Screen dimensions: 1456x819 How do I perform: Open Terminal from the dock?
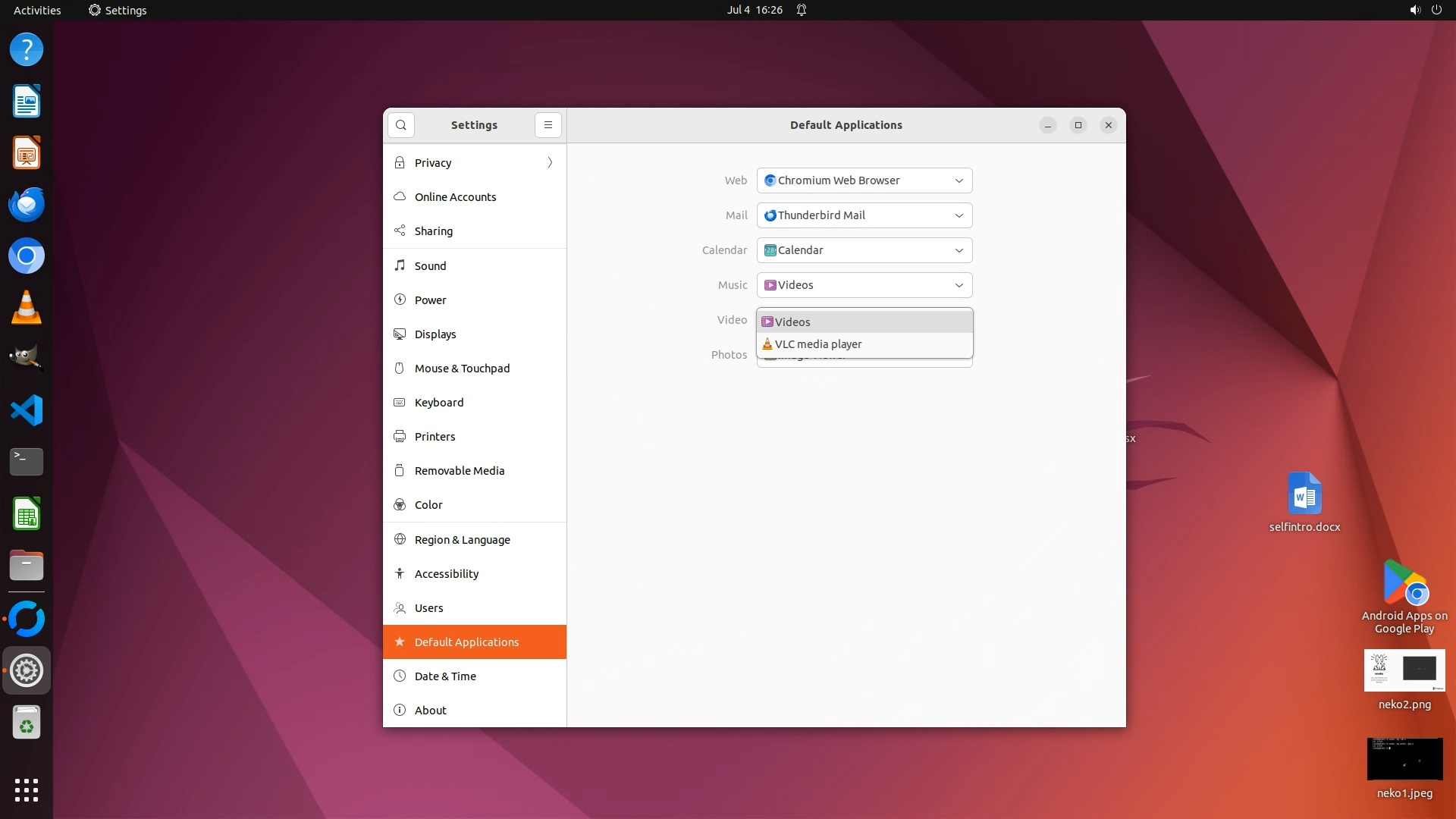pyautogui.click(x=27, y=461)
